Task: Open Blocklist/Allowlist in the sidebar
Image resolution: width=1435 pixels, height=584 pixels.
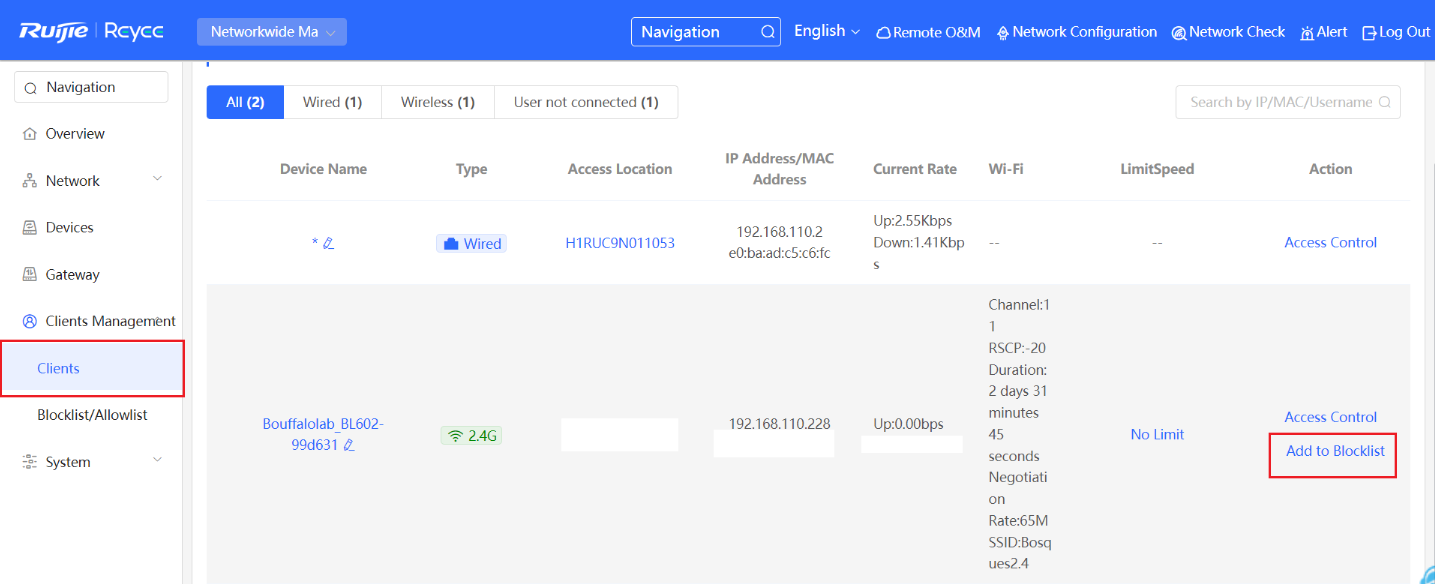Action: [92, 415]
